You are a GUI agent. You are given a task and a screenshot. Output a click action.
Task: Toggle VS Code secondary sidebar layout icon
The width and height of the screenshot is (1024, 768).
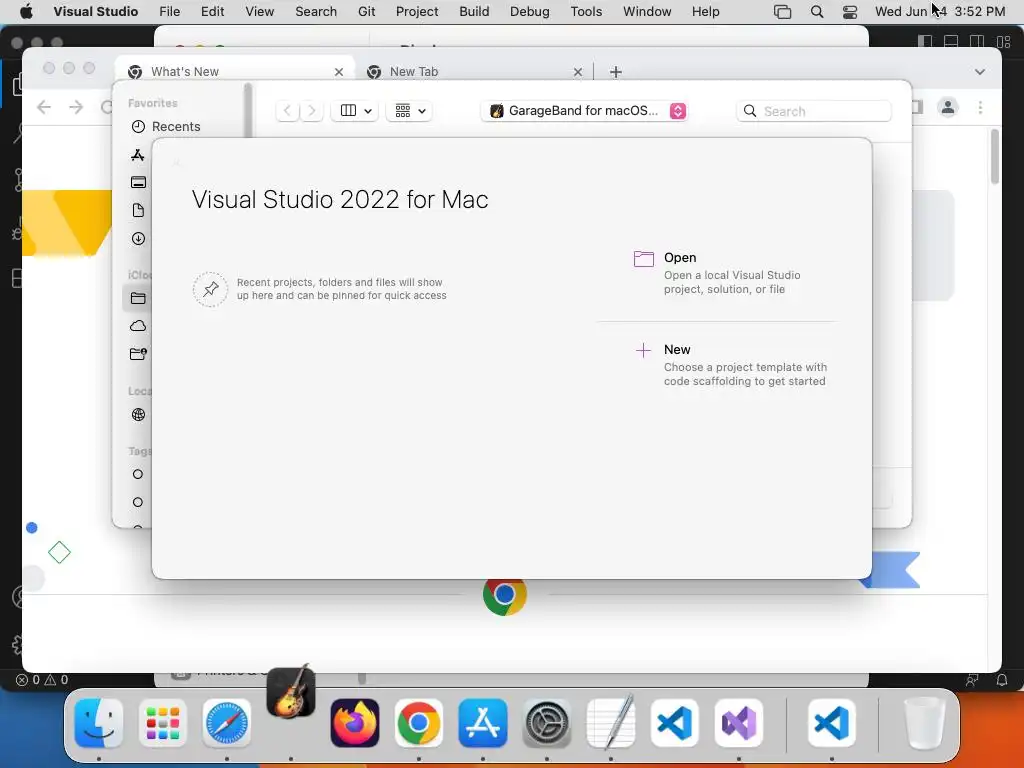click(x=976, y=41)
